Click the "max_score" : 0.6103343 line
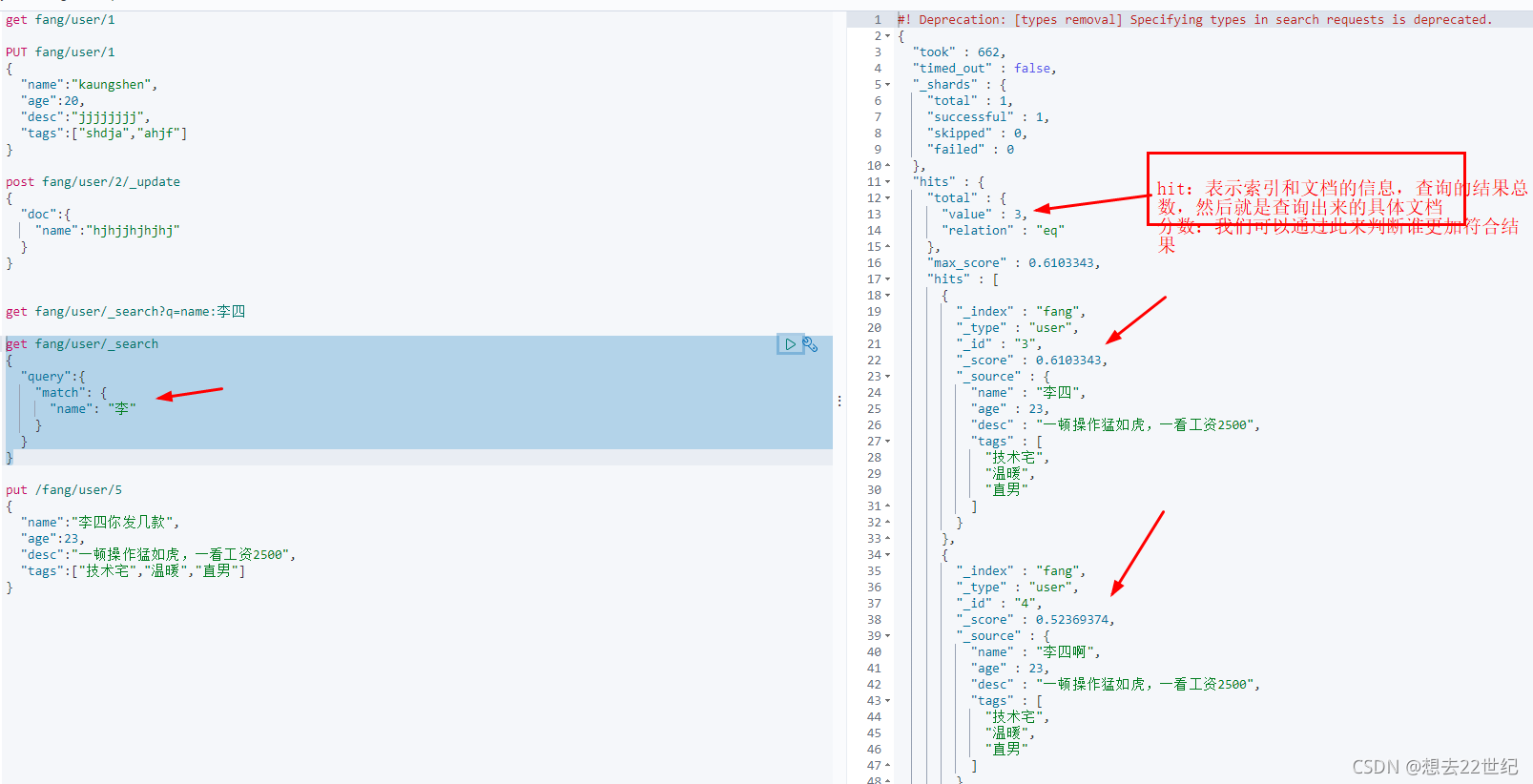This screenshot has width=1533, height=784. [1013, 263]
